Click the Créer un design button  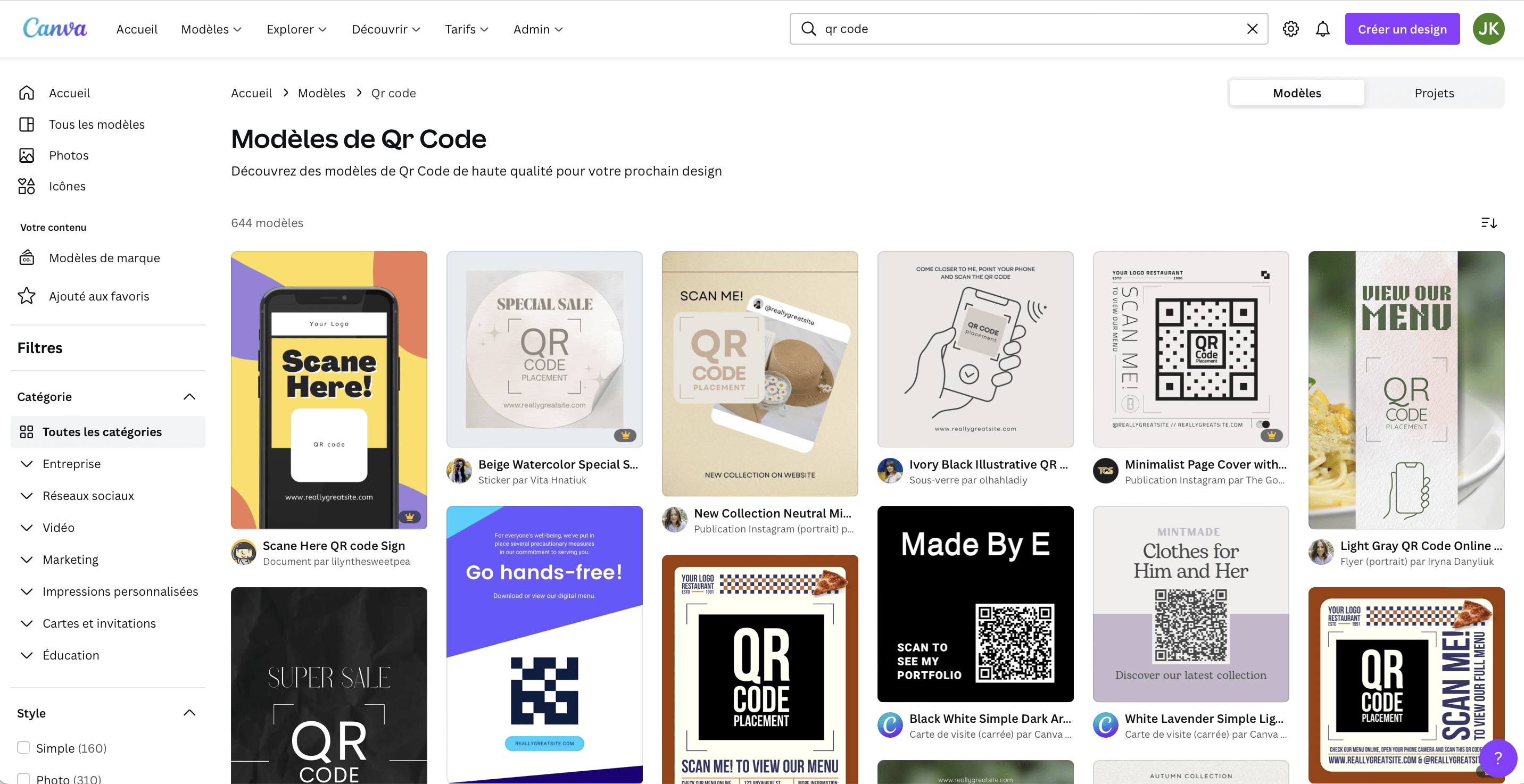tap(1402, 28)
